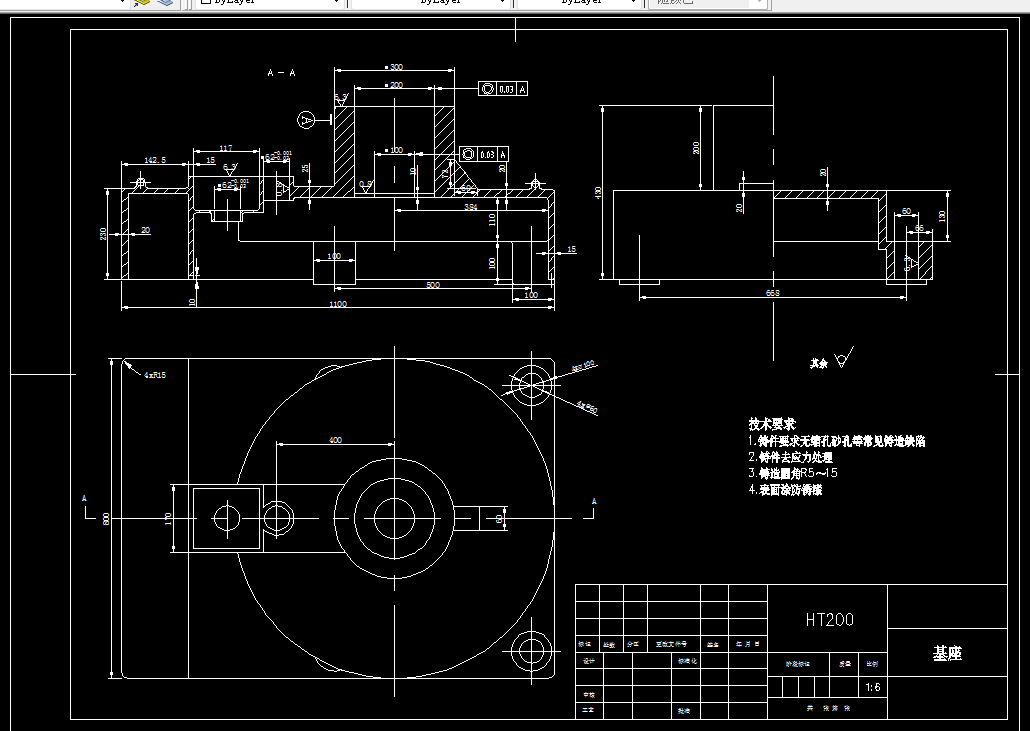Click the 170 dimension in plan view
This screenshot has height=731, width=1030.
click(168, 519)
